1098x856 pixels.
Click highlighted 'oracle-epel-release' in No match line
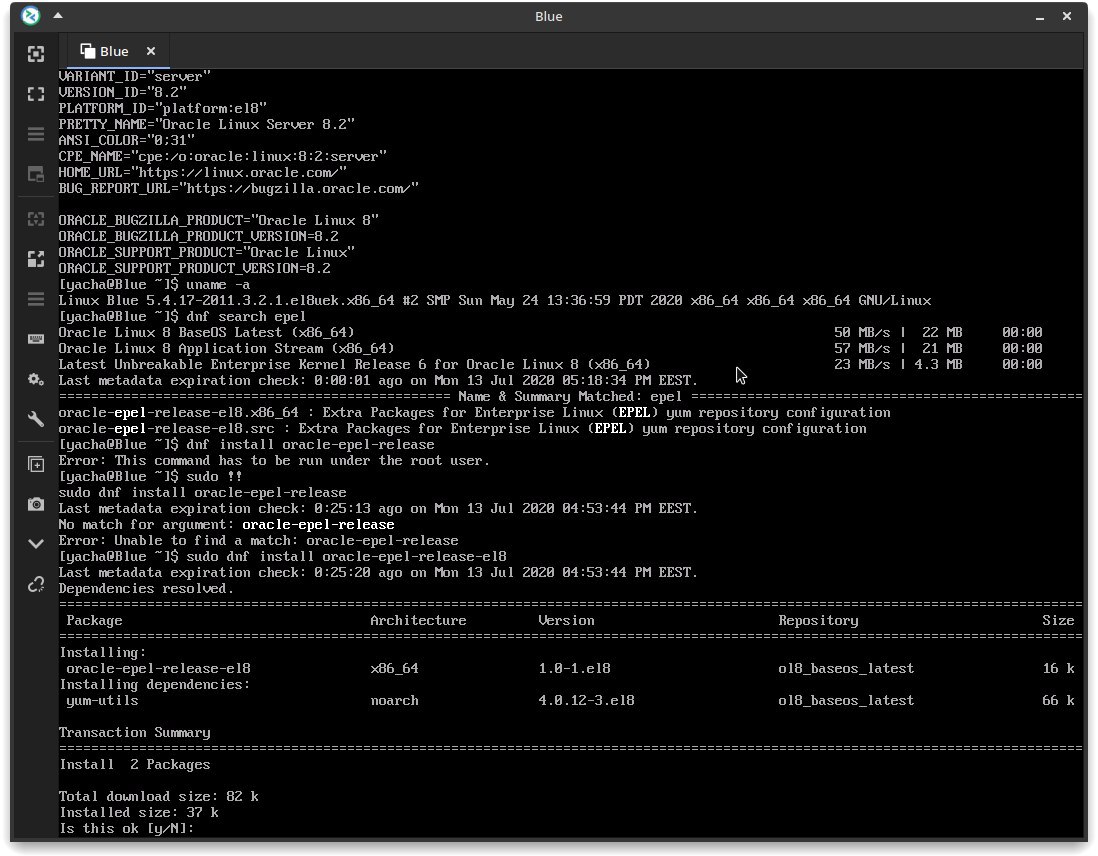click(x=318, y=525)
